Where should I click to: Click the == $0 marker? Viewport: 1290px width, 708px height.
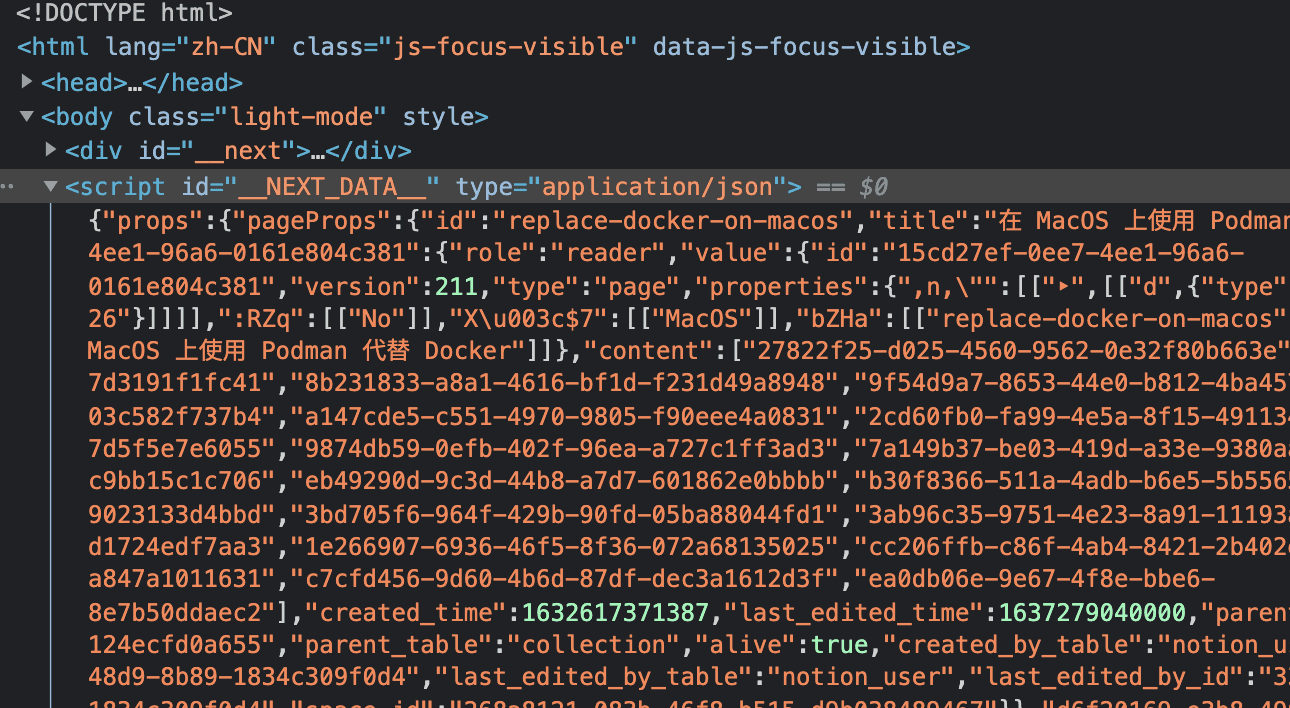[853, 186]
